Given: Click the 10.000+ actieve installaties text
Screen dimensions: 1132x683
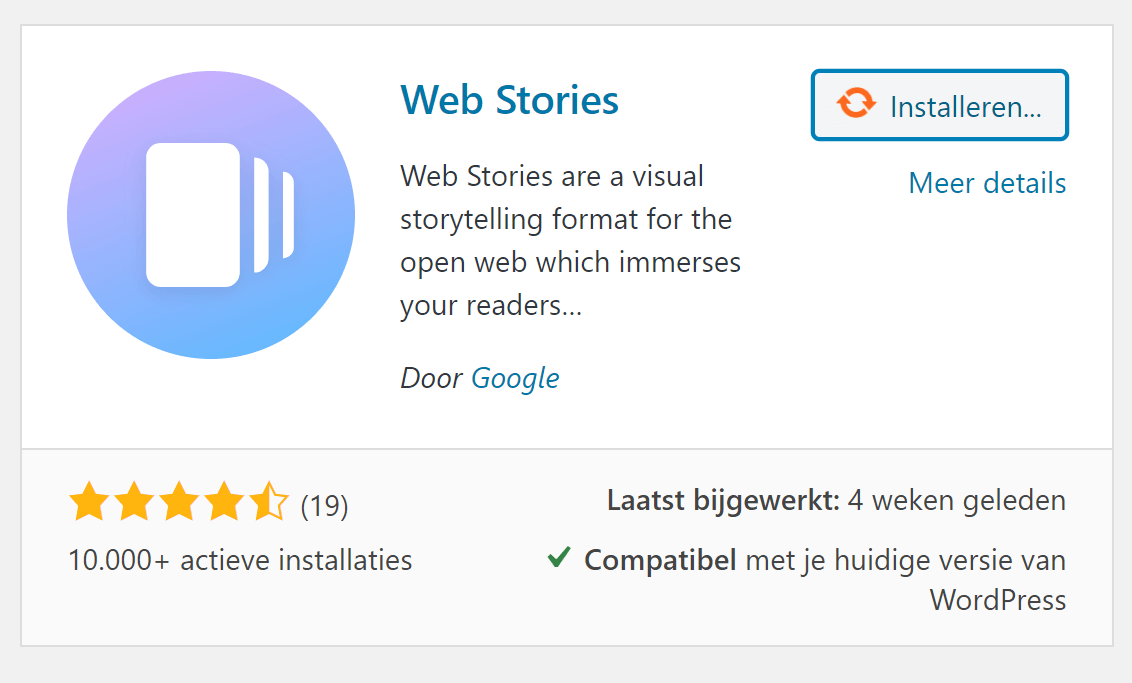Looking at the screenshot, I should click(238, 560).
